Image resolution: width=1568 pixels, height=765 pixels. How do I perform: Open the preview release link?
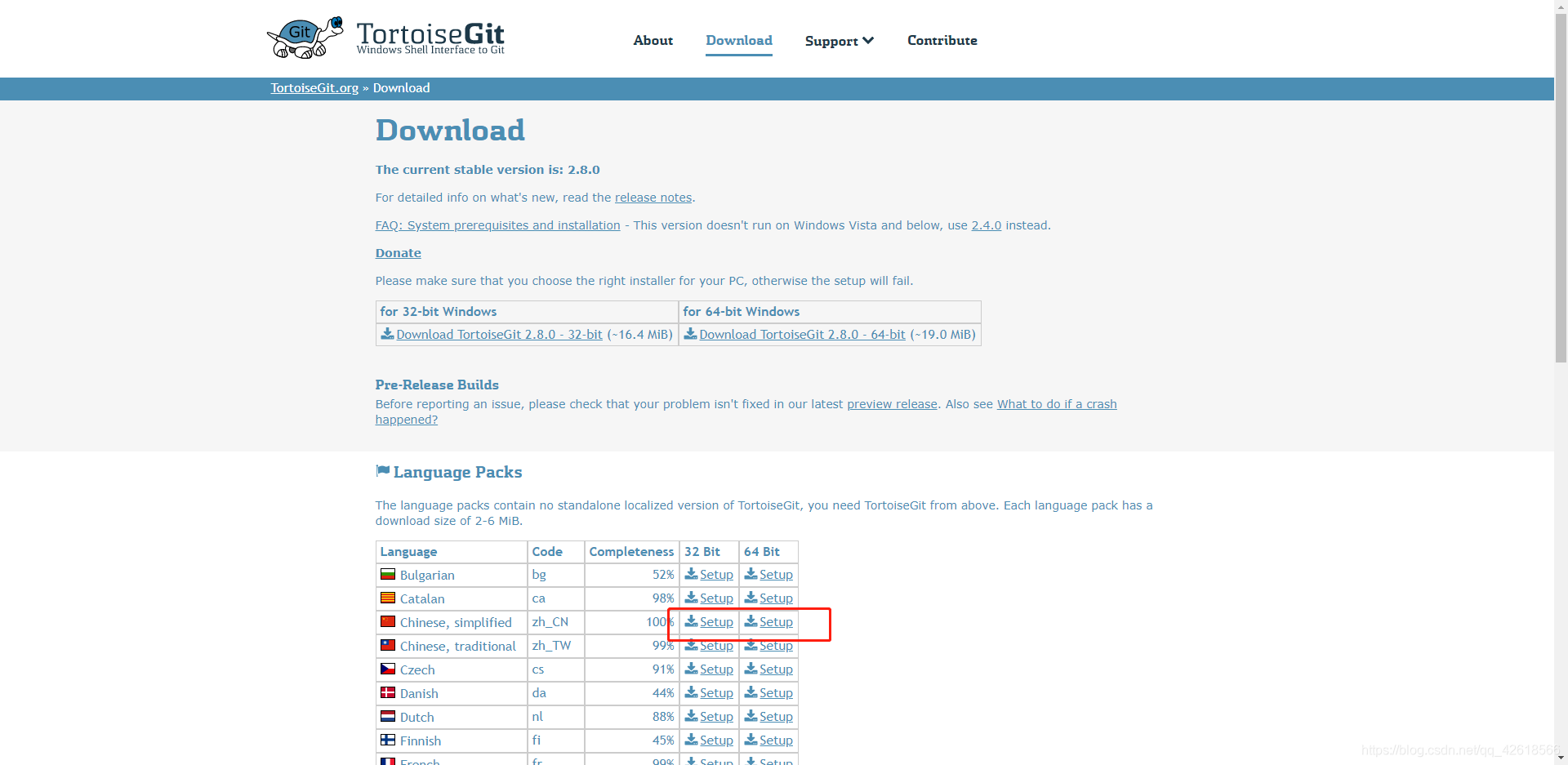[892, 404]
